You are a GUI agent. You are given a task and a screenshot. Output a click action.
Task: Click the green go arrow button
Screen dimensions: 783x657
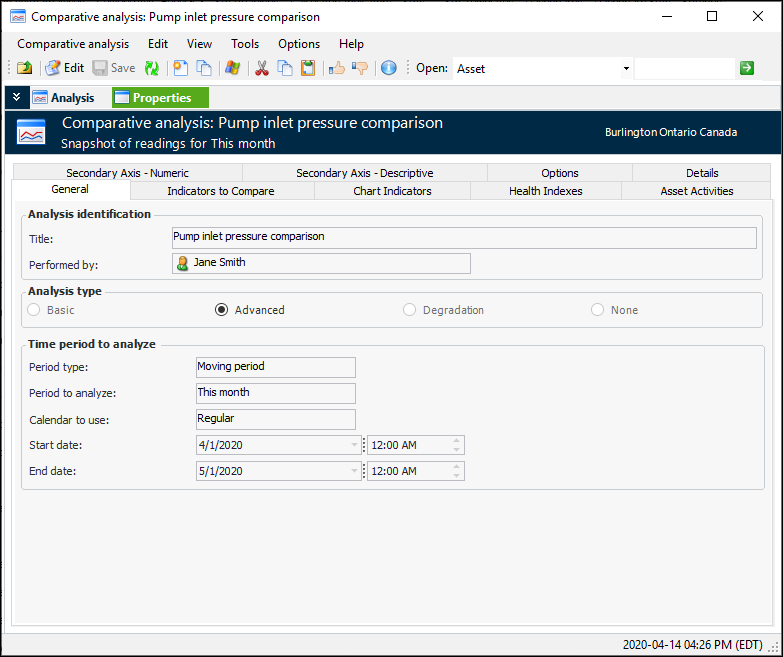coord(746,68)
